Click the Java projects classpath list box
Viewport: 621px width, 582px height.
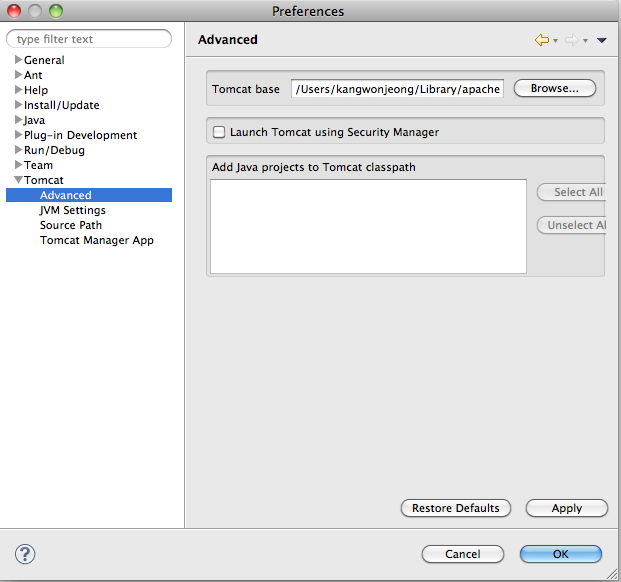[368, 226]
